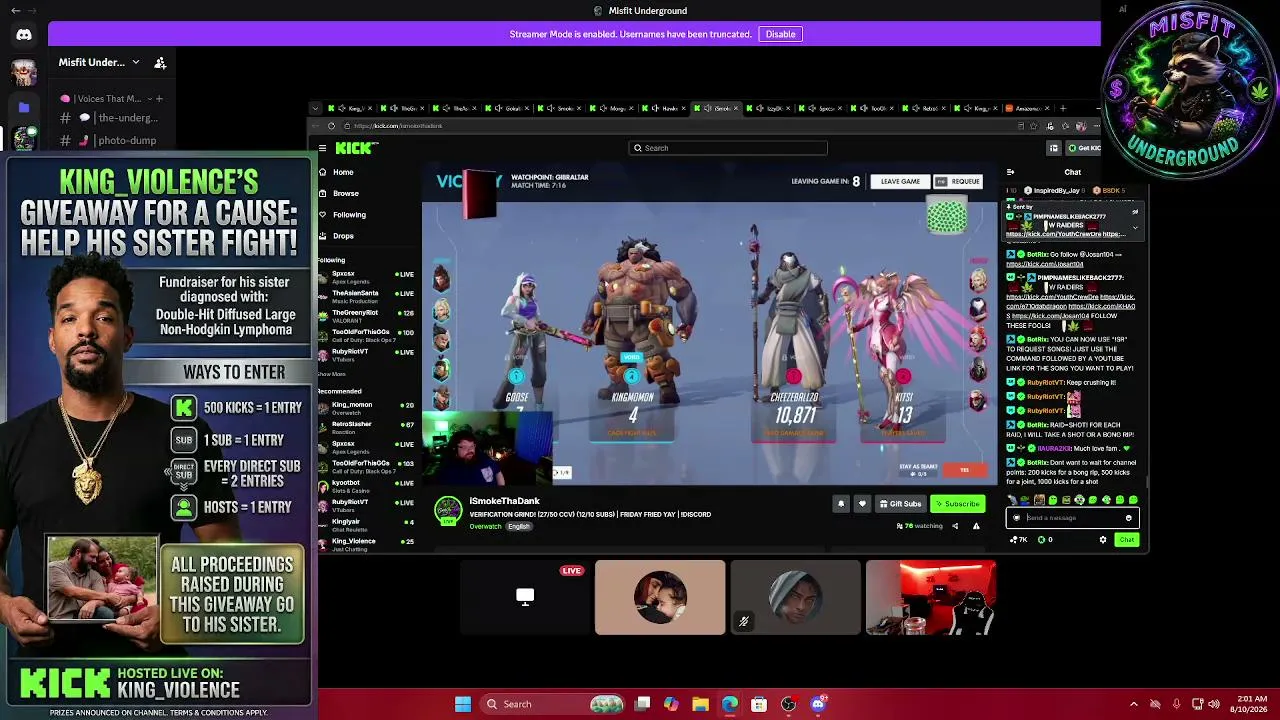Open TheGreenyRiot channel in Following list
Image resolution: width=1280 pixels, height=720 pixels.
[366, 315]
